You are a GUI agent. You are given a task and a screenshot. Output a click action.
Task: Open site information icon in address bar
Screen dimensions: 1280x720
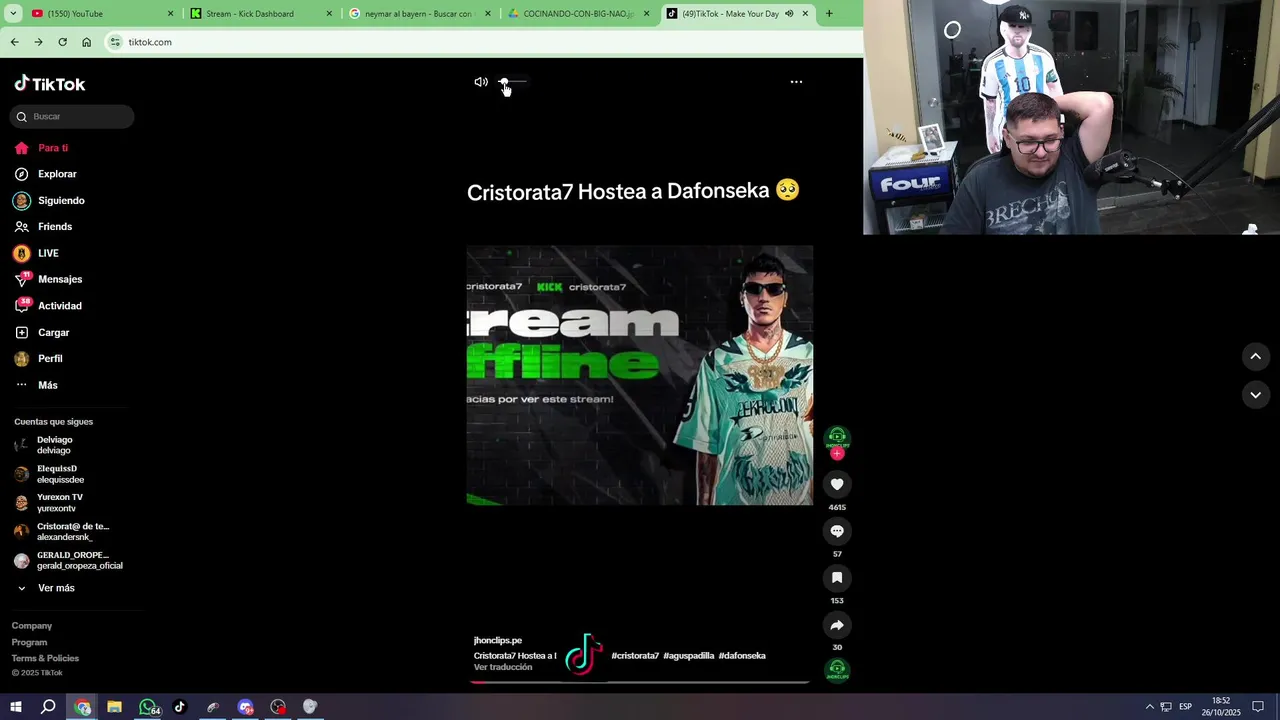click(x=115, y=42)
